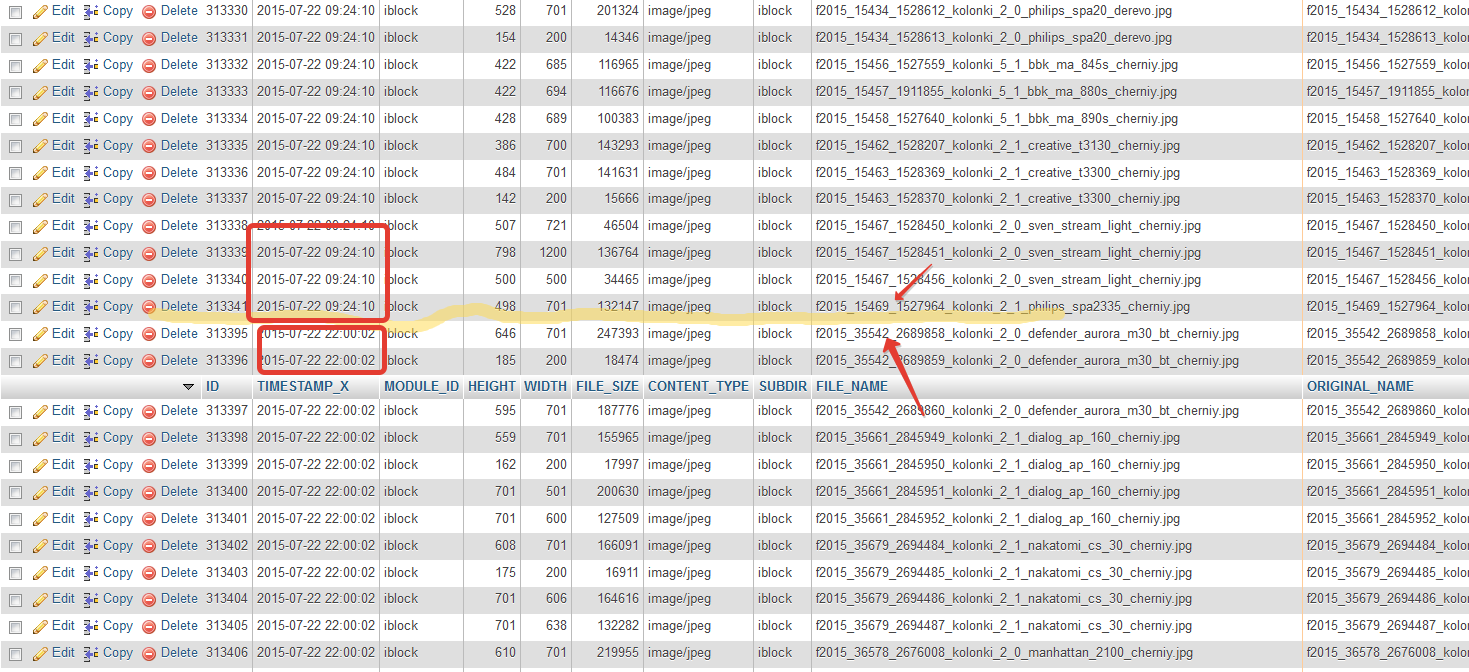The width and height of the screenshot is (1469, 672).
Task: Tick the checkbox for row 313333
Action: point(15,93)
